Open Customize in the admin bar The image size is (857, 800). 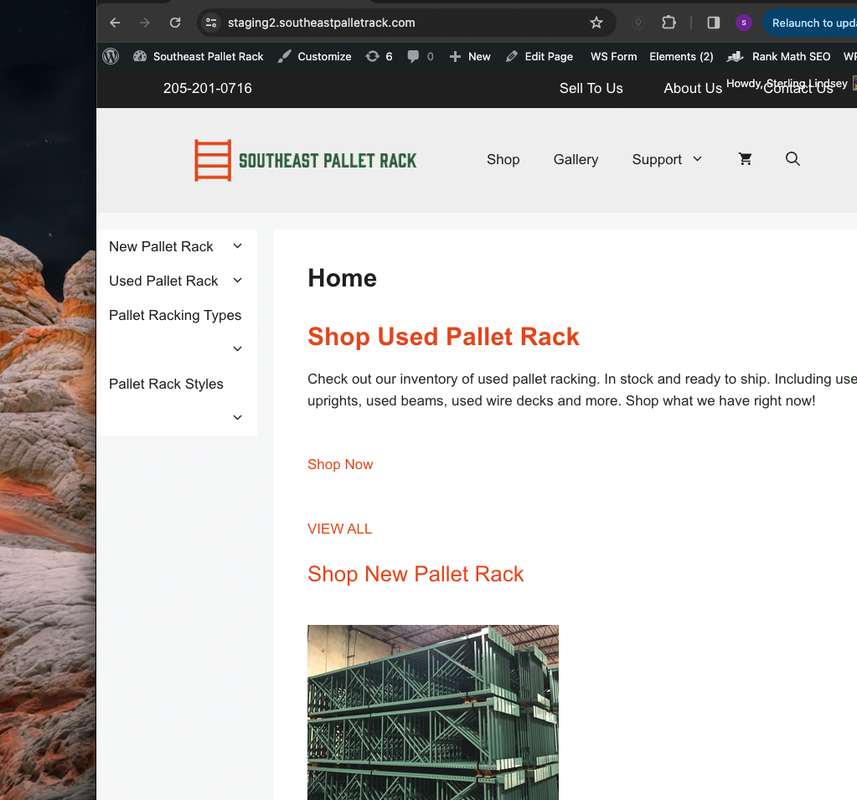pyautogui.click(x=314, y=56)
